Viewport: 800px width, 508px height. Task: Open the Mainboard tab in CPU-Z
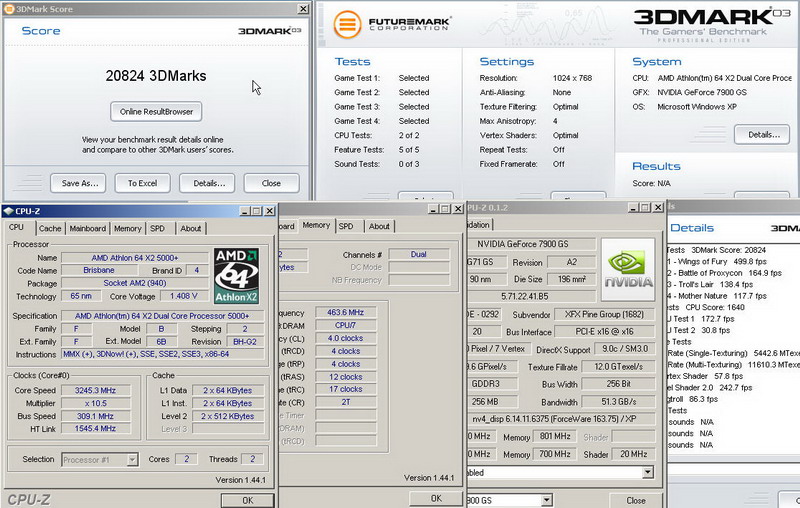coord(88,228)
